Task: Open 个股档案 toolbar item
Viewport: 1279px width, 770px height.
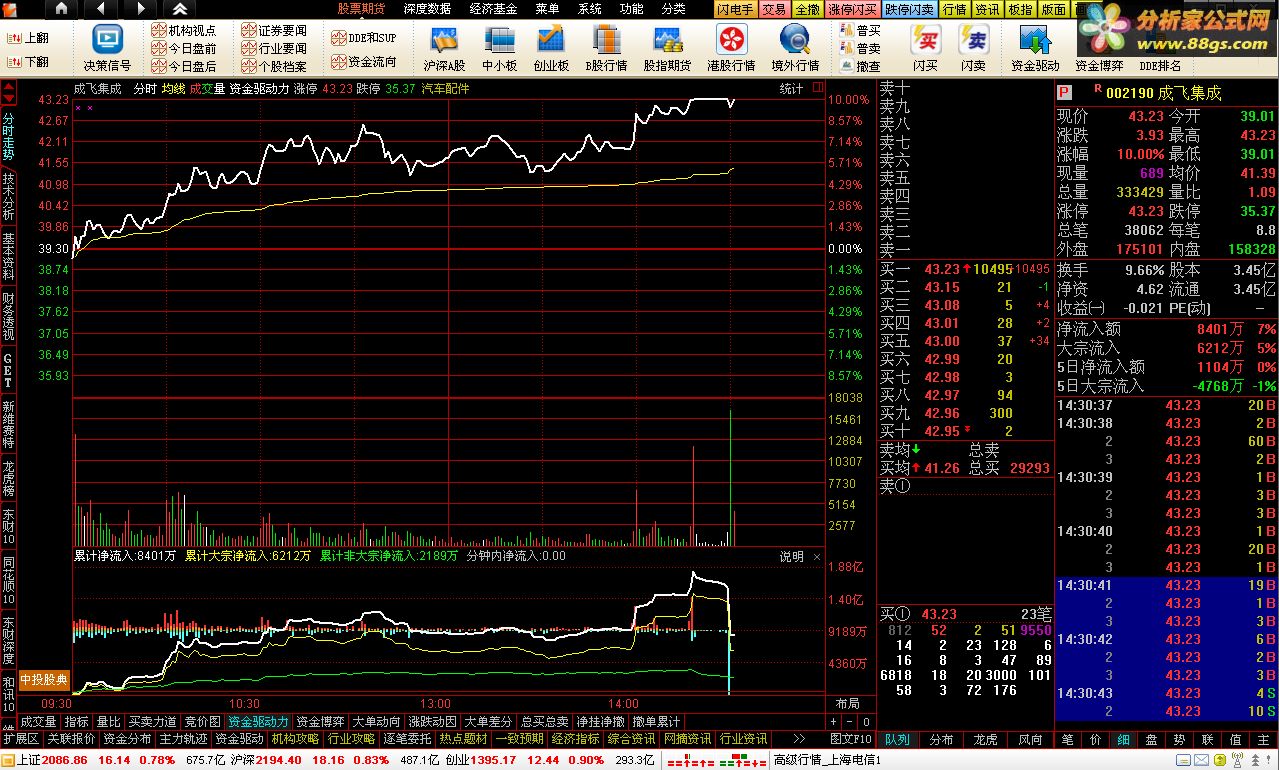Action: click(x=275, y=67)
